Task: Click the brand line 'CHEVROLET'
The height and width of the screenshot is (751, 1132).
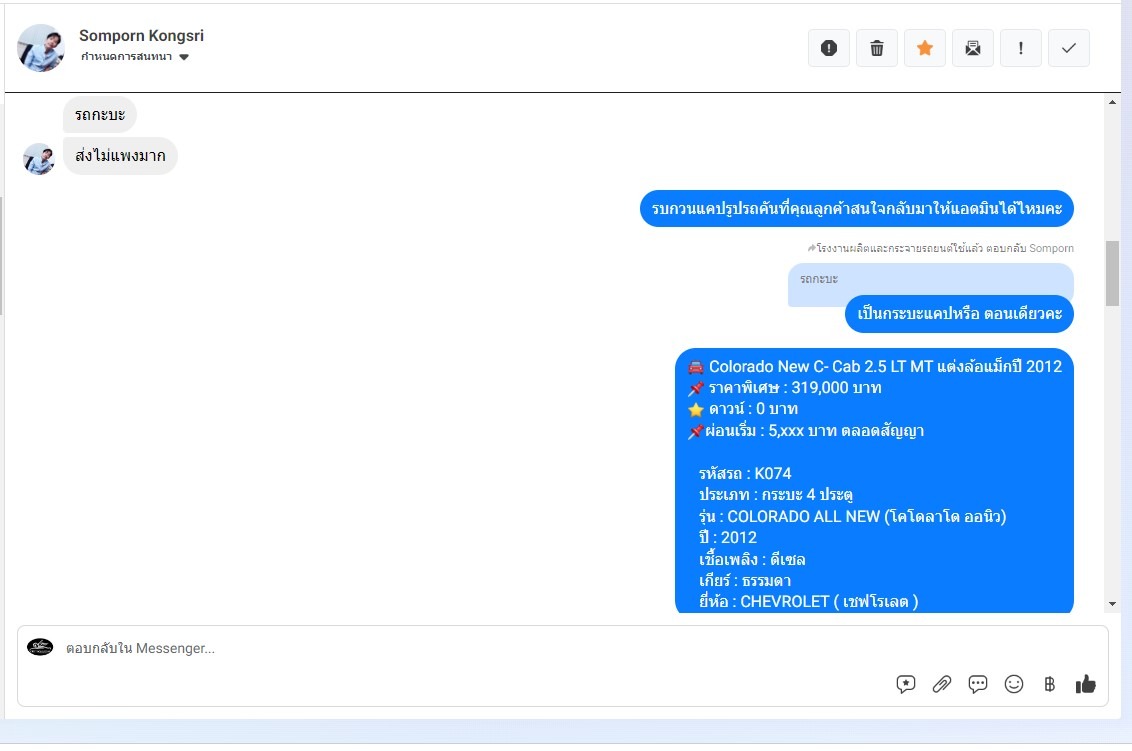Action: pyautogui.click(x=809, y=602)
